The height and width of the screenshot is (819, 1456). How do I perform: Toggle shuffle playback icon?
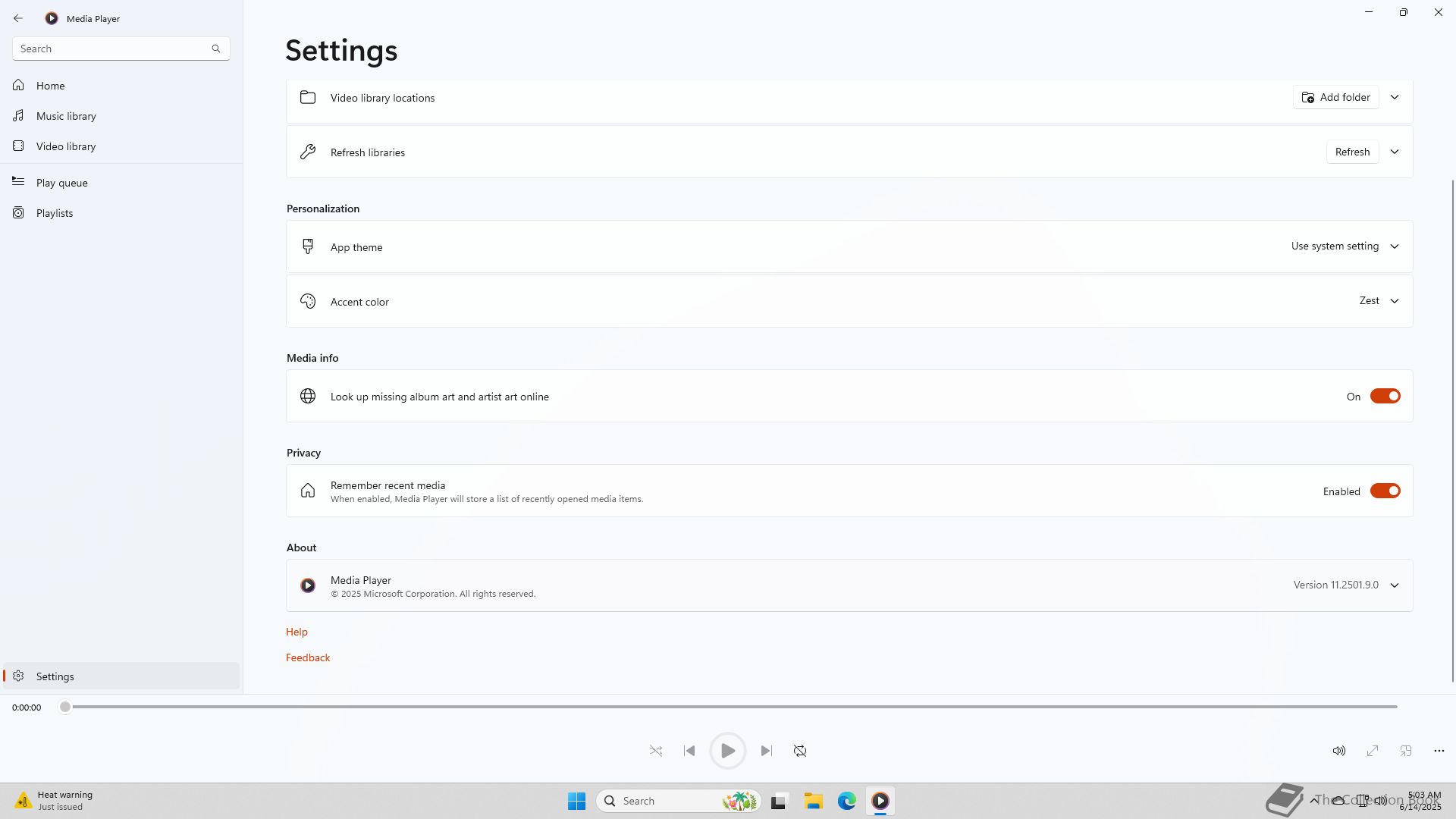[x=656, y=751]
